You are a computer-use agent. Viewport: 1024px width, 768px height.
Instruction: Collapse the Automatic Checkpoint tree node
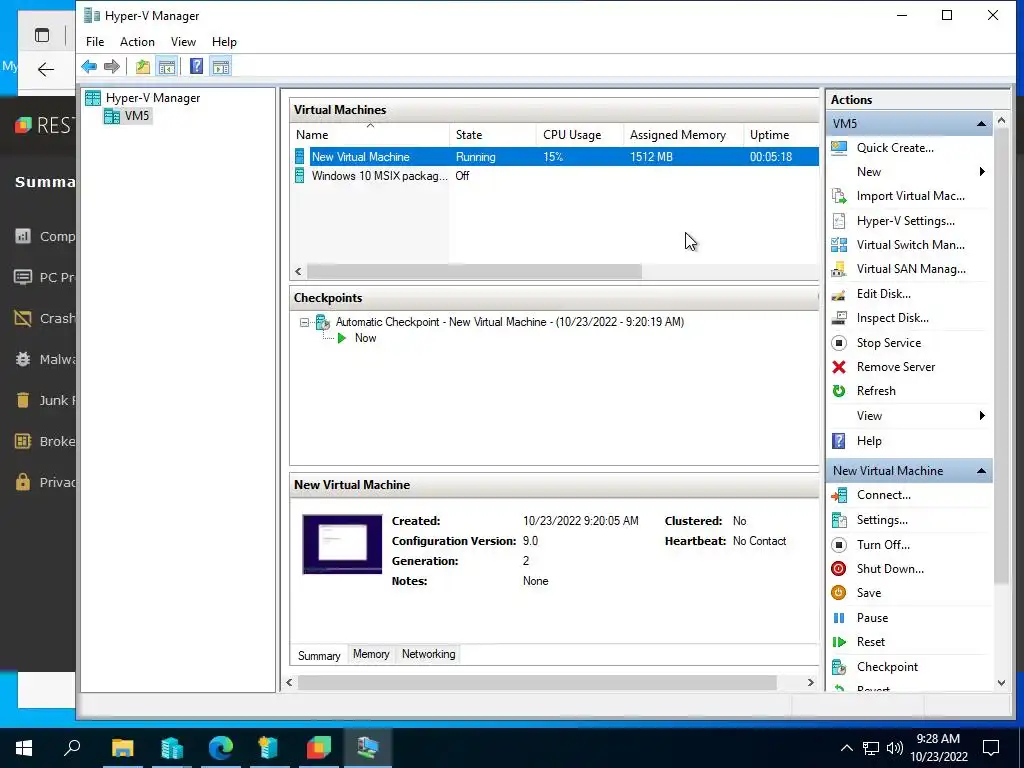point(304,322)
